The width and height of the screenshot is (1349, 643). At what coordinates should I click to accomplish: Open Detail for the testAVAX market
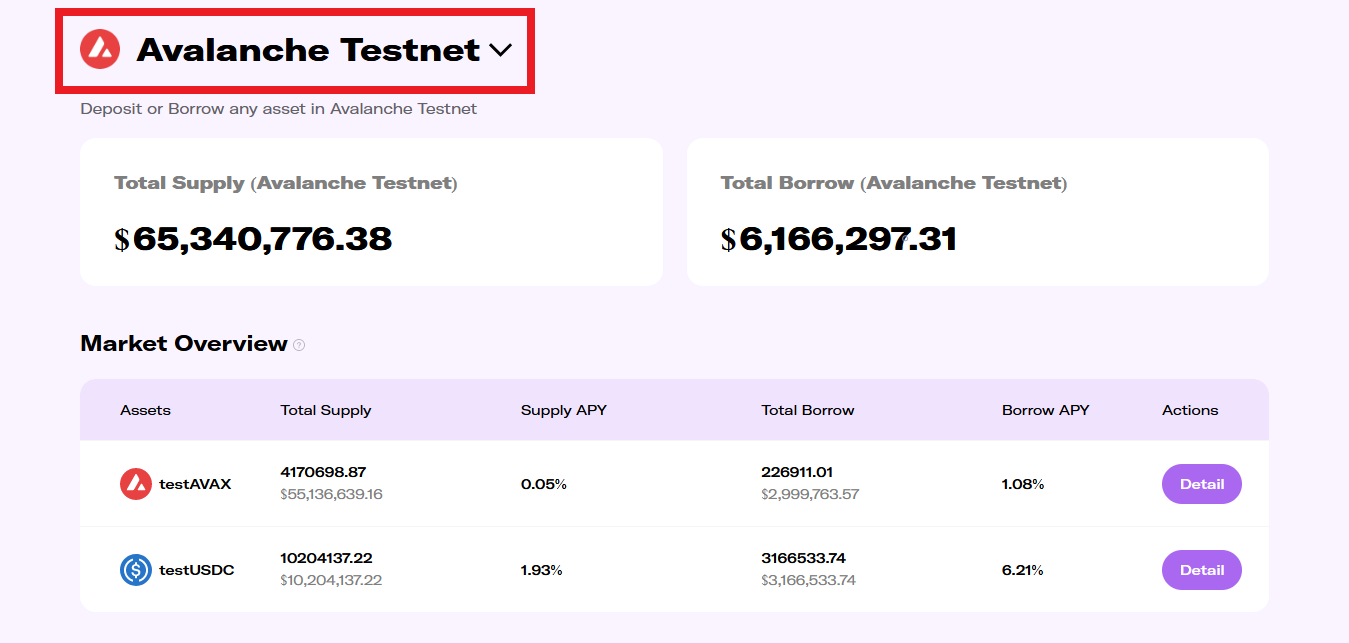coord(1201,484)
